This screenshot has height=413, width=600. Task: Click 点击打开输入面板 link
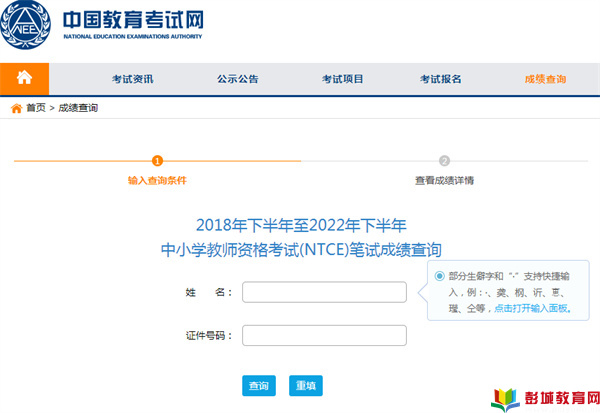point(532,308)
